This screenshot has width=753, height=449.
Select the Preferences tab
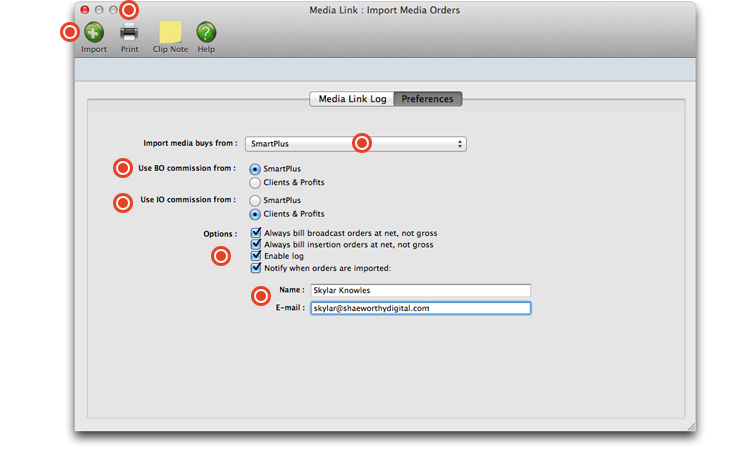click(x=428, y=99)
